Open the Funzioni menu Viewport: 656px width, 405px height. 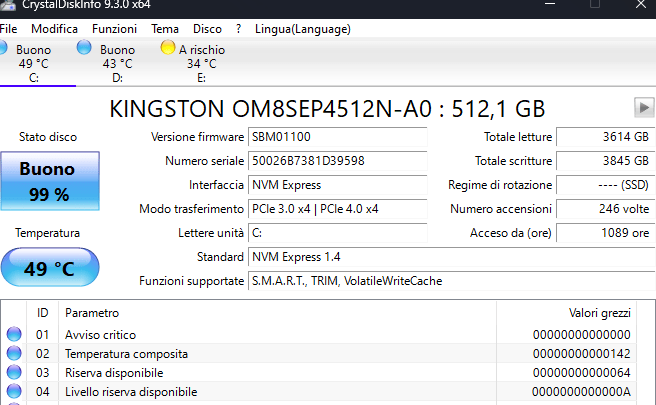[x=114, y=29]
